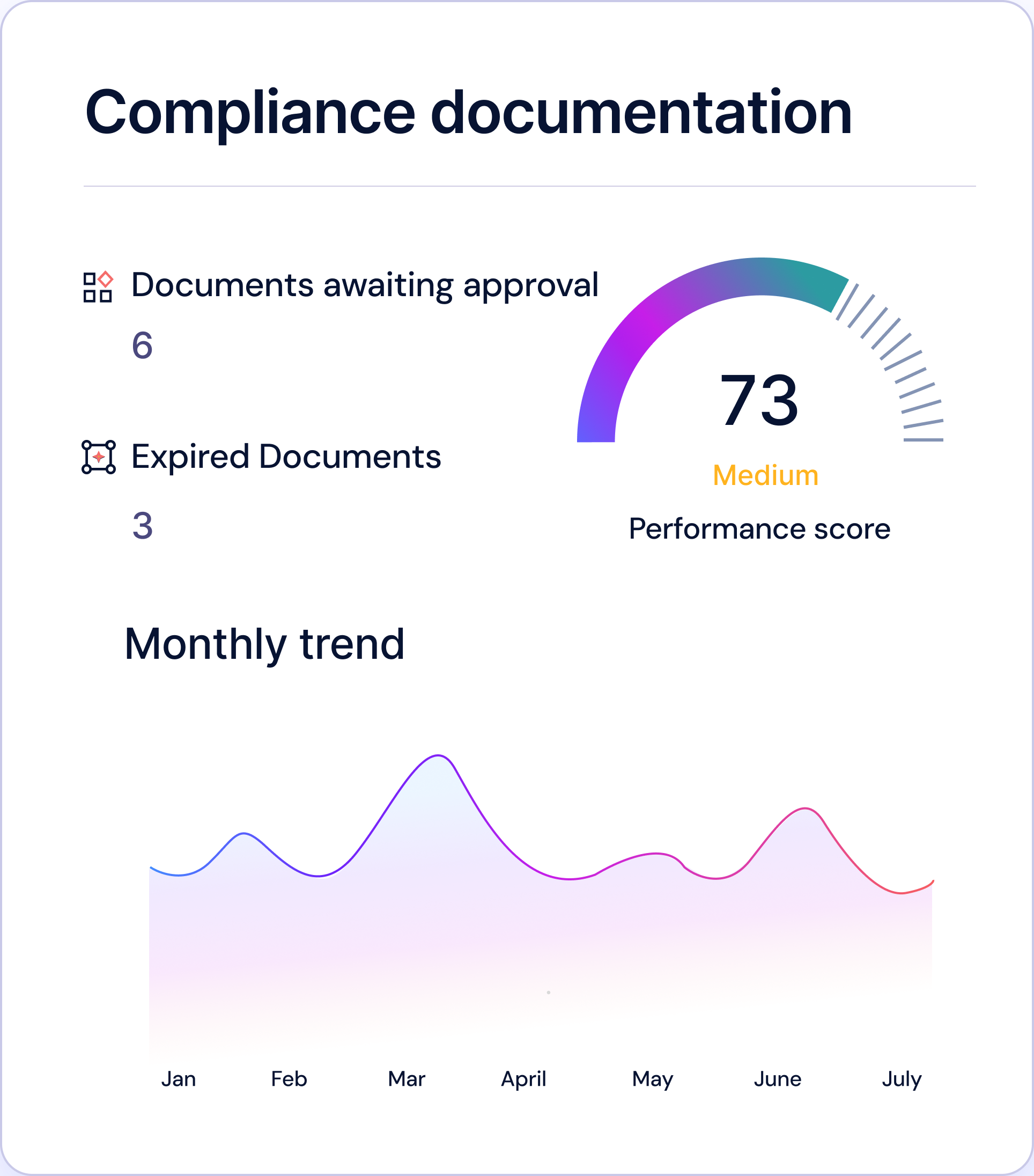Click the score value 73

[x=759, y=400]
